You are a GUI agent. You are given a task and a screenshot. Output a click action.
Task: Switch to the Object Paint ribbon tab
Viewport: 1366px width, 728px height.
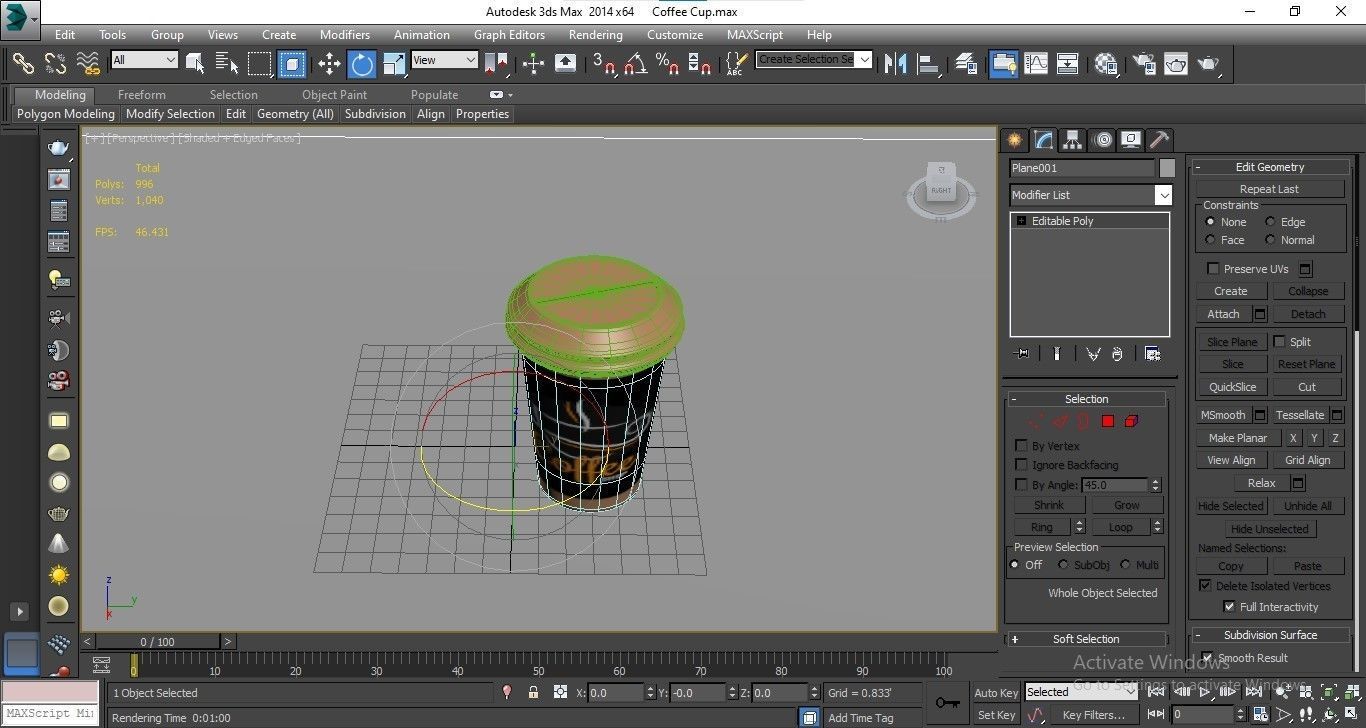click(334, 95)
